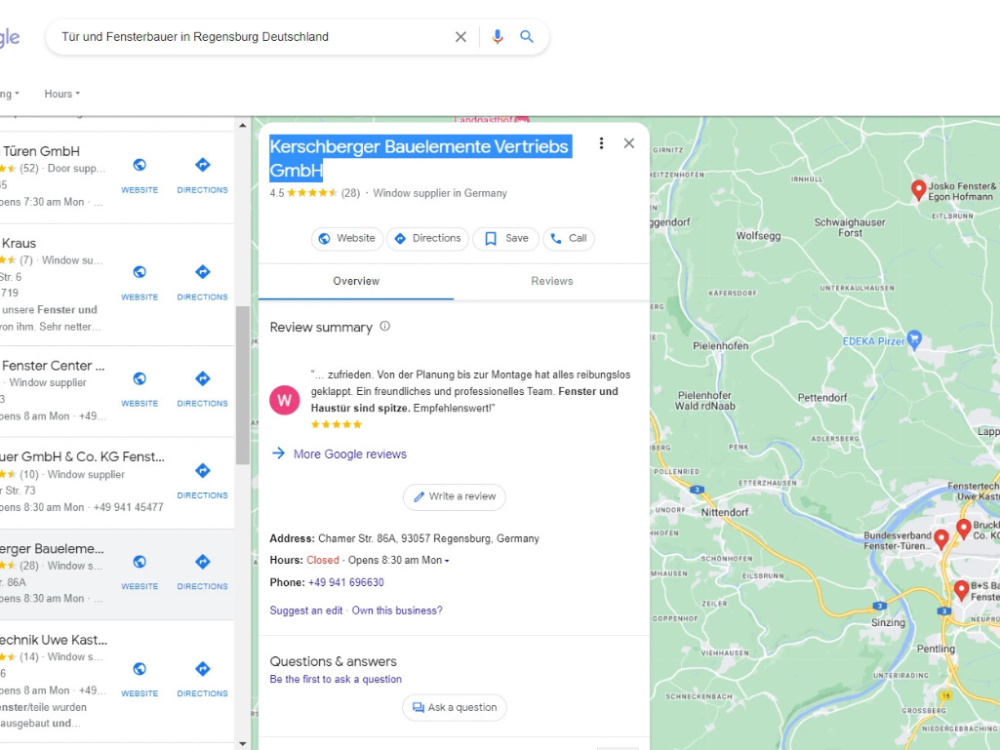Click the Pielenhofen label on map
Viewport: 1000px width, 750px height.
pyautogui.click(x=721, y=346)
